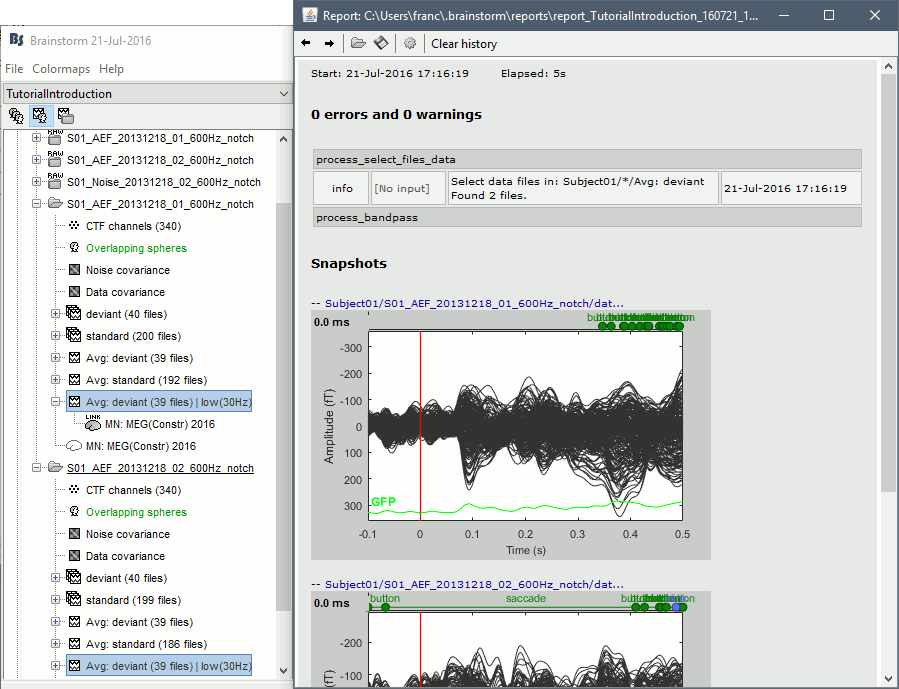This screenshot has width=899, height=689.
Task: Click the Clear history button
Action: [463, 43]
